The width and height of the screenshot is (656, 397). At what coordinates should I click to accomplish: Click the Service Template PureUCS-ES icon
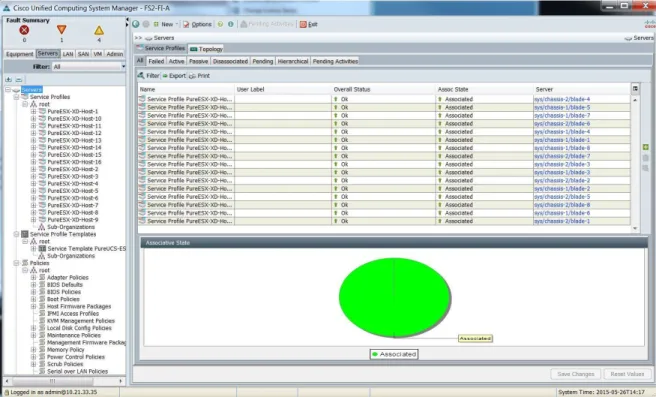tap(42, 248)
